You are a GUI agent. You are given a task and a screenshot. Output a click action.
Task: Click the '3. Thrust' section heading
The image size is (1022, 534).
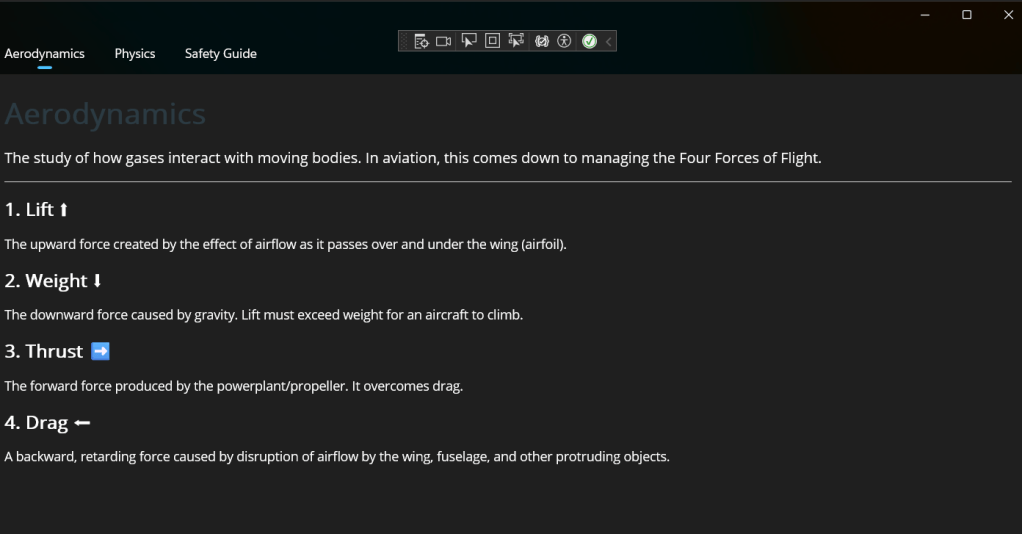click(44, 351)
